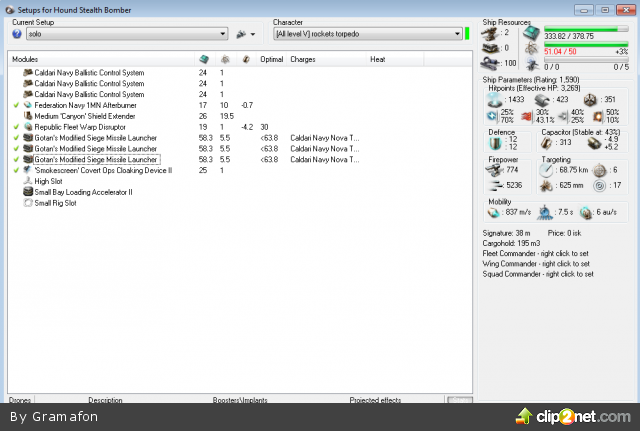Click the CPU column header icon
Viewport: 640px width, 431px height.
point(204,59)
